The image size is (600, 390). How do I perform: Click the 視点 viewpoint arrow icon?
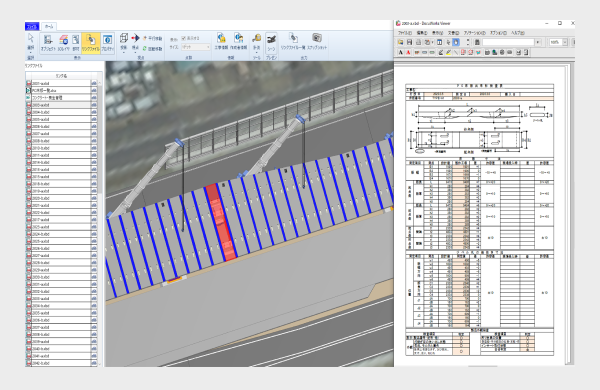(135, 38)
